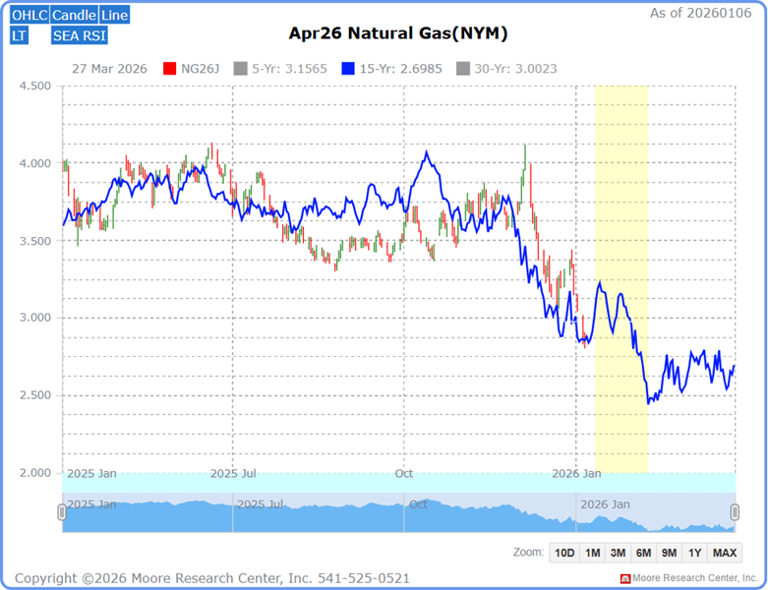Set zoom range to 1M
This screenshot has height=590, width=768.
593,553
